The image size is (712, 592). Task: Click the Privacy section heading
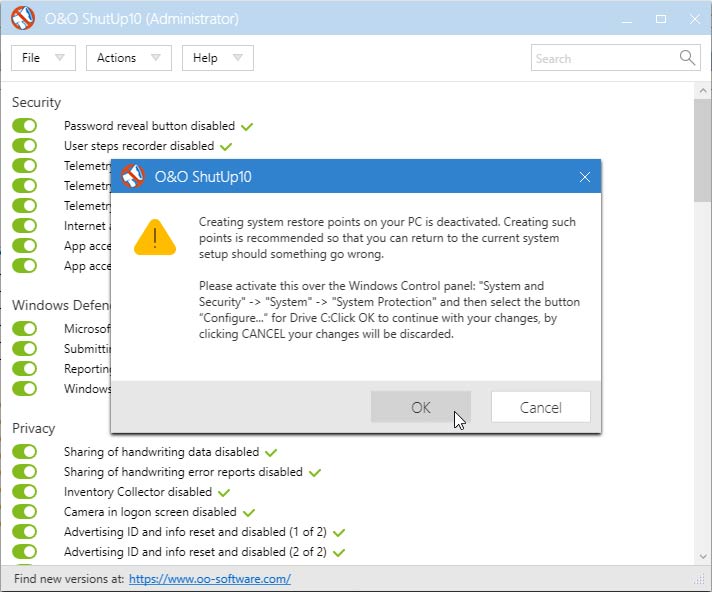34,428
